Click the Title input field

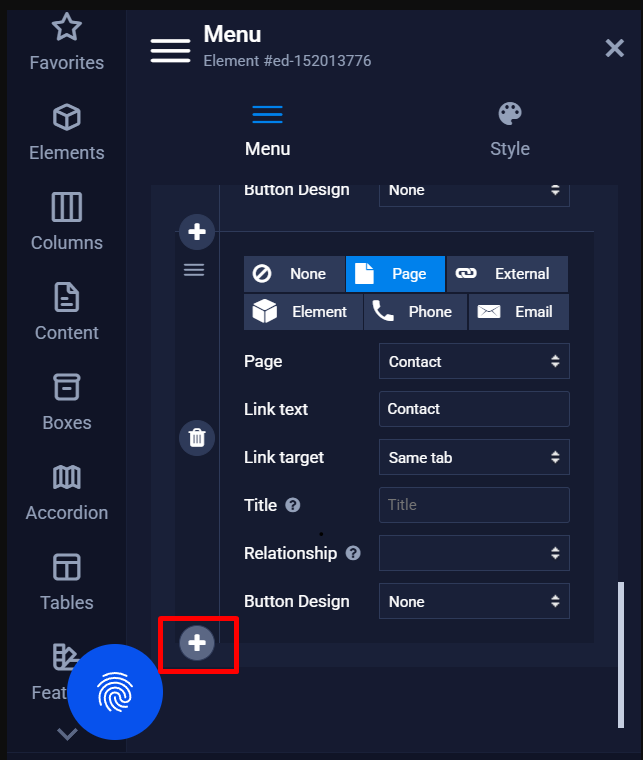(474, 505)
